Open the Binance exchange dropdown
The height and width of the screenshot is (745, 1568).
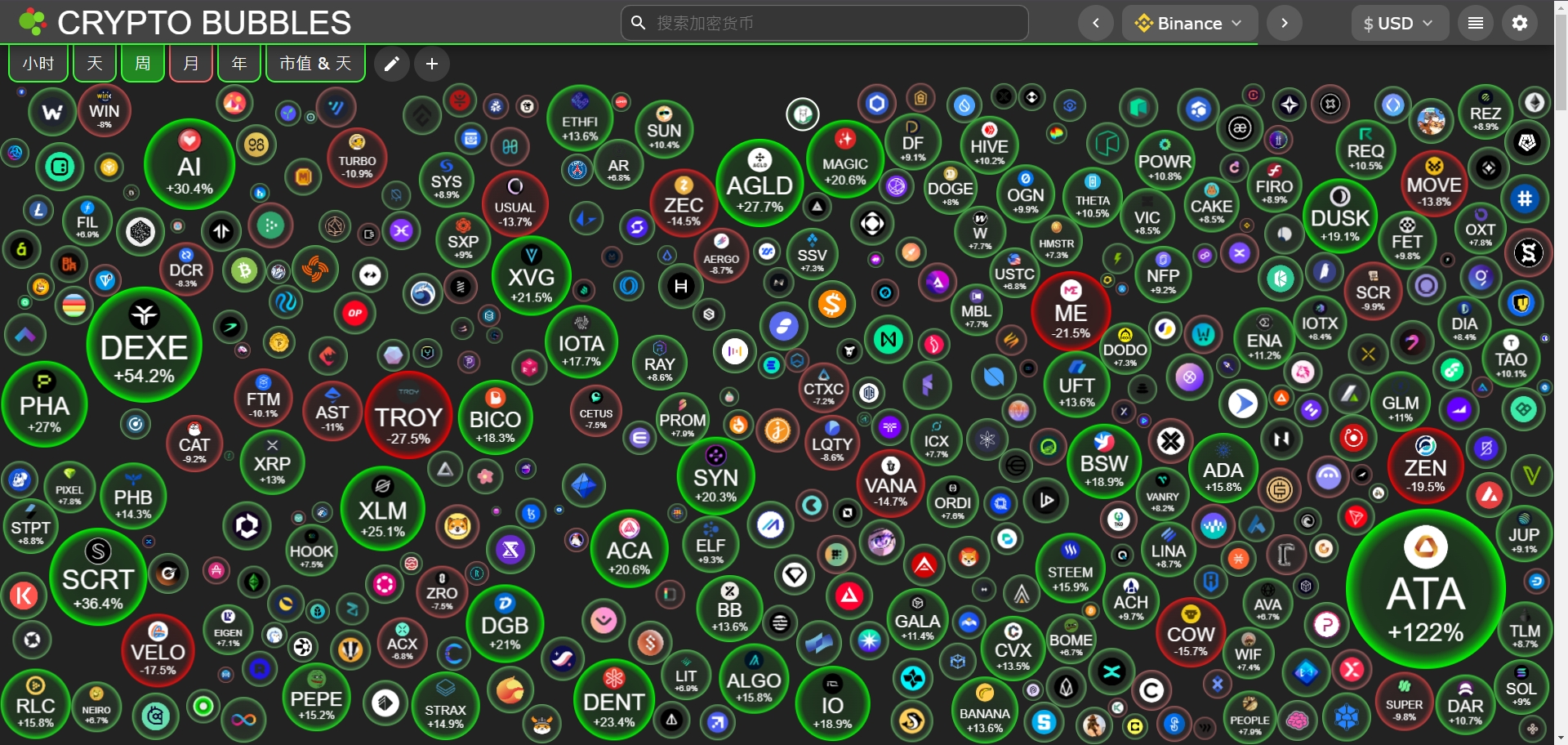coord(1191,23)
